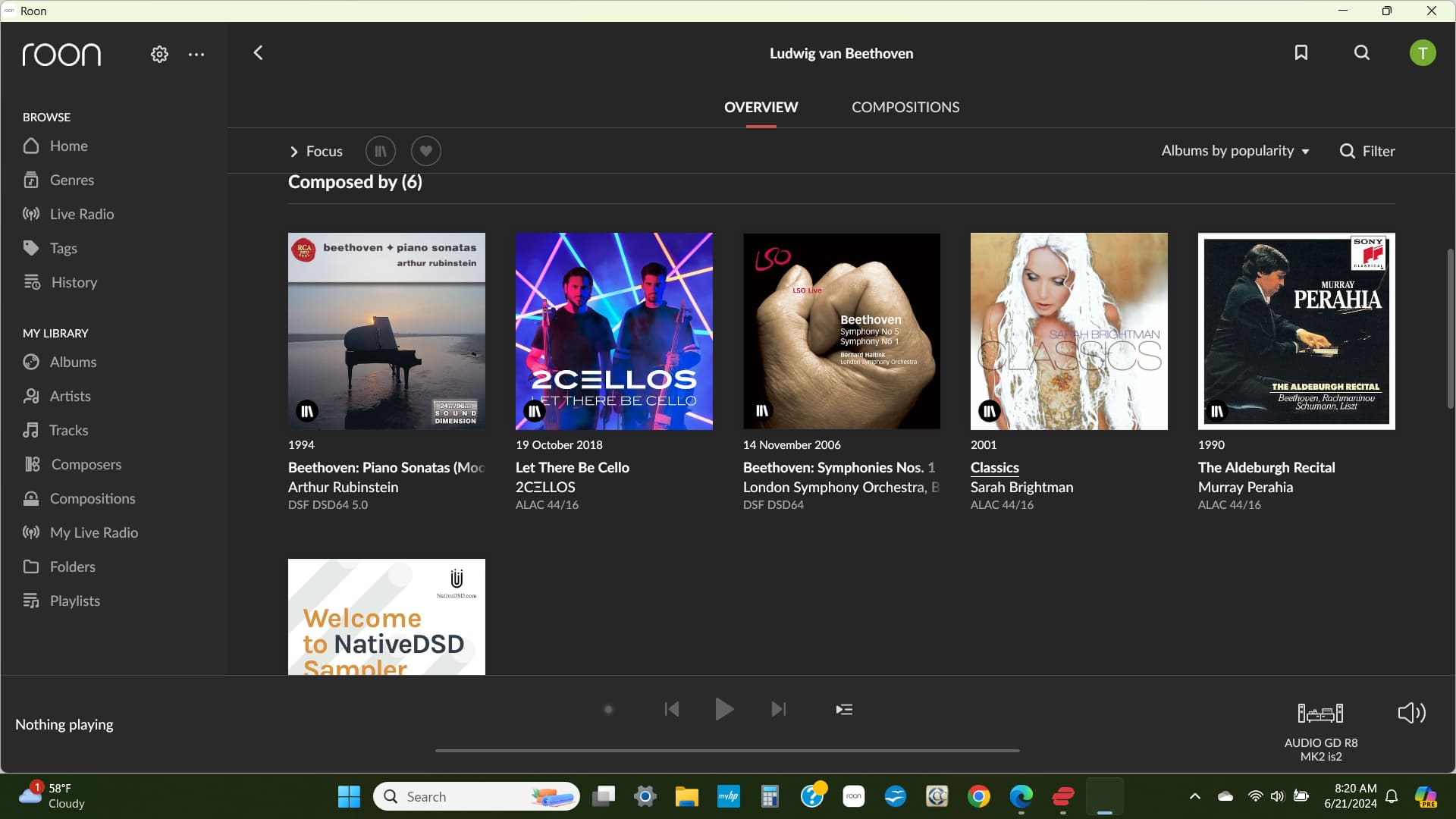1456x819 pixels.
Task: Click library badge on Perahia album cover
Action: [x=1217, y=411]
